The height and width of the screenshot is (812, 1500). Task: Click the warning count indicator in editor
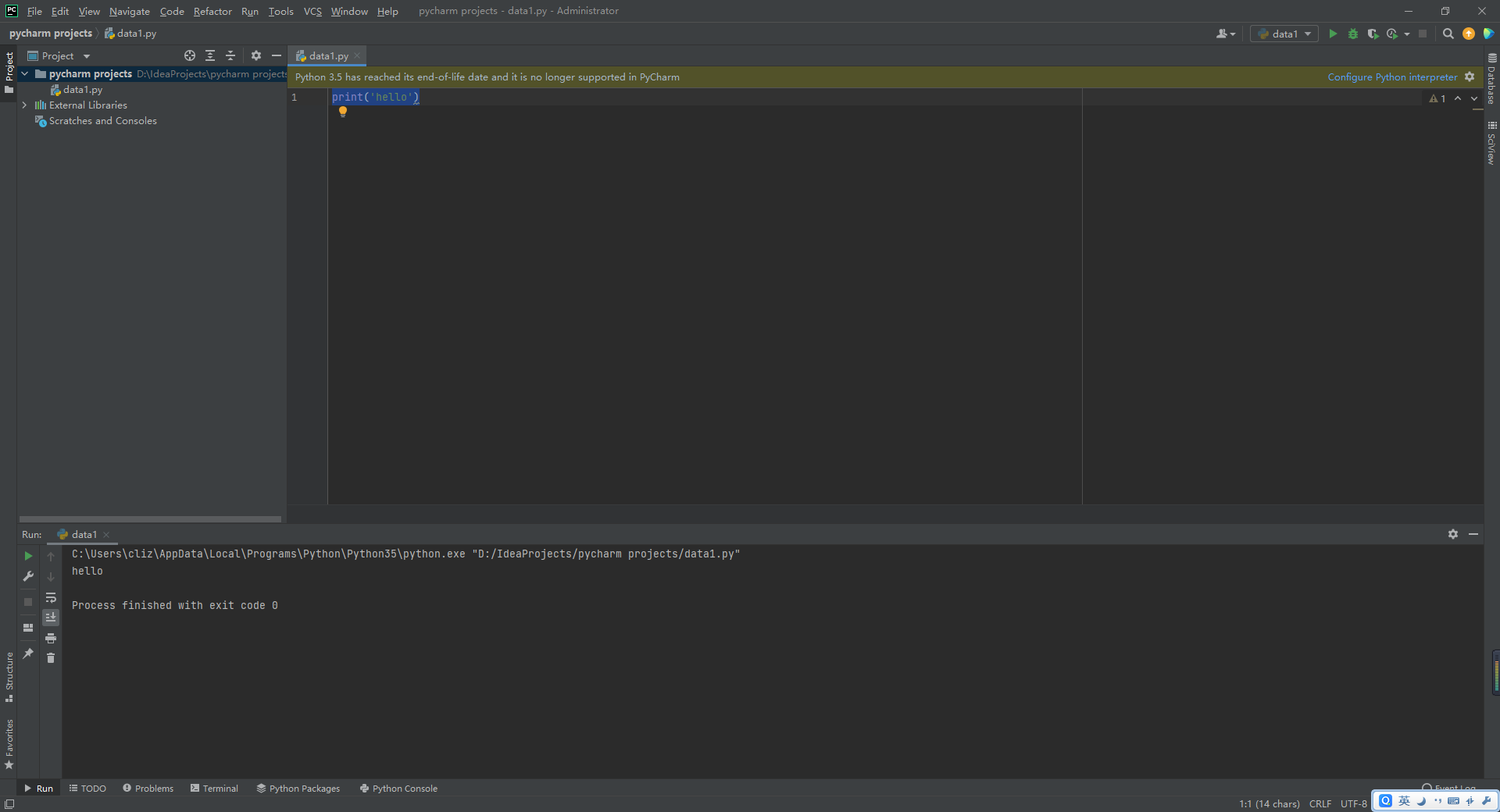1437,98
